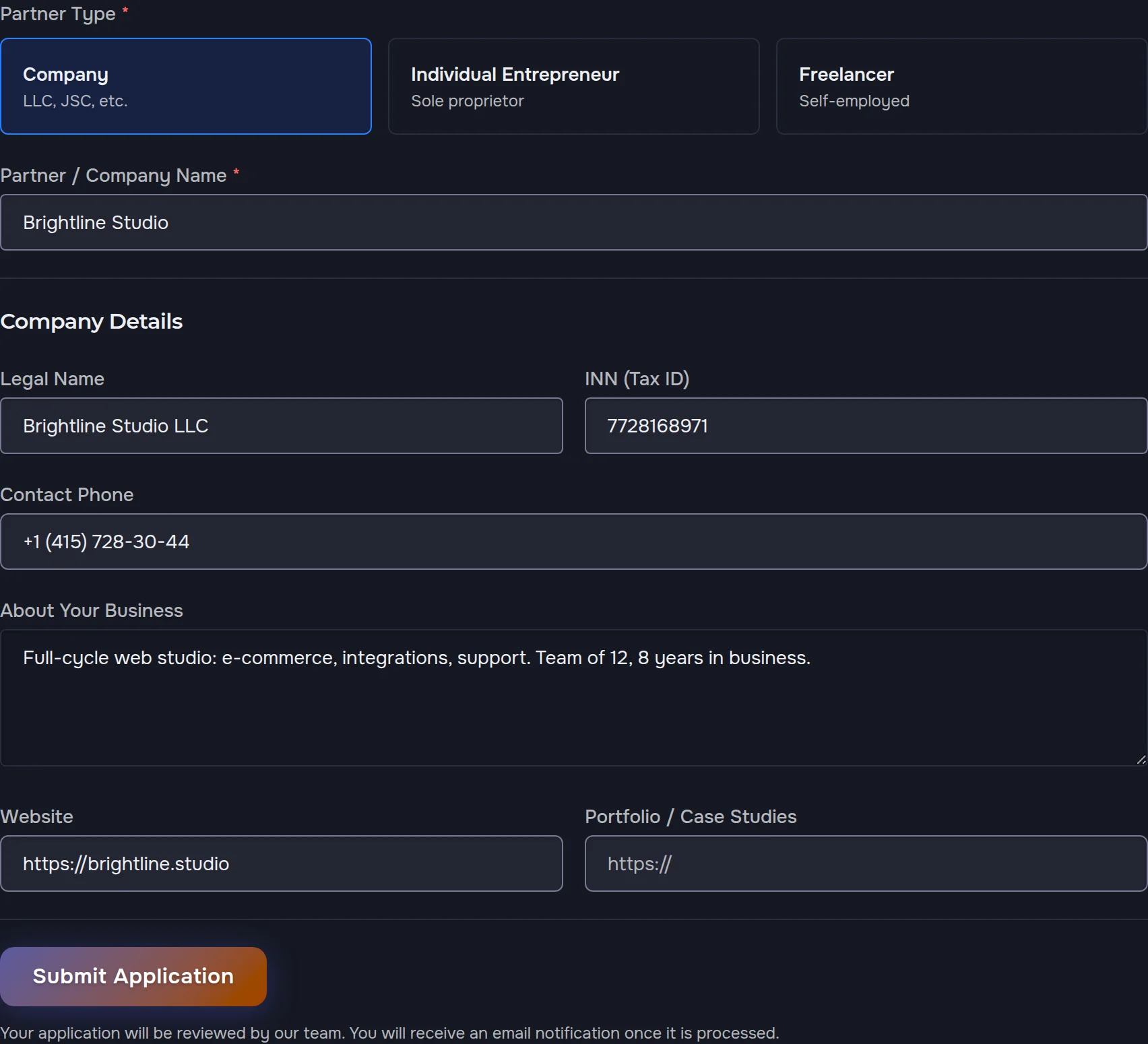The width and height of the screenshot is (1148, 1044).
Task: Click the Website URL field
Action: (282, 863)
